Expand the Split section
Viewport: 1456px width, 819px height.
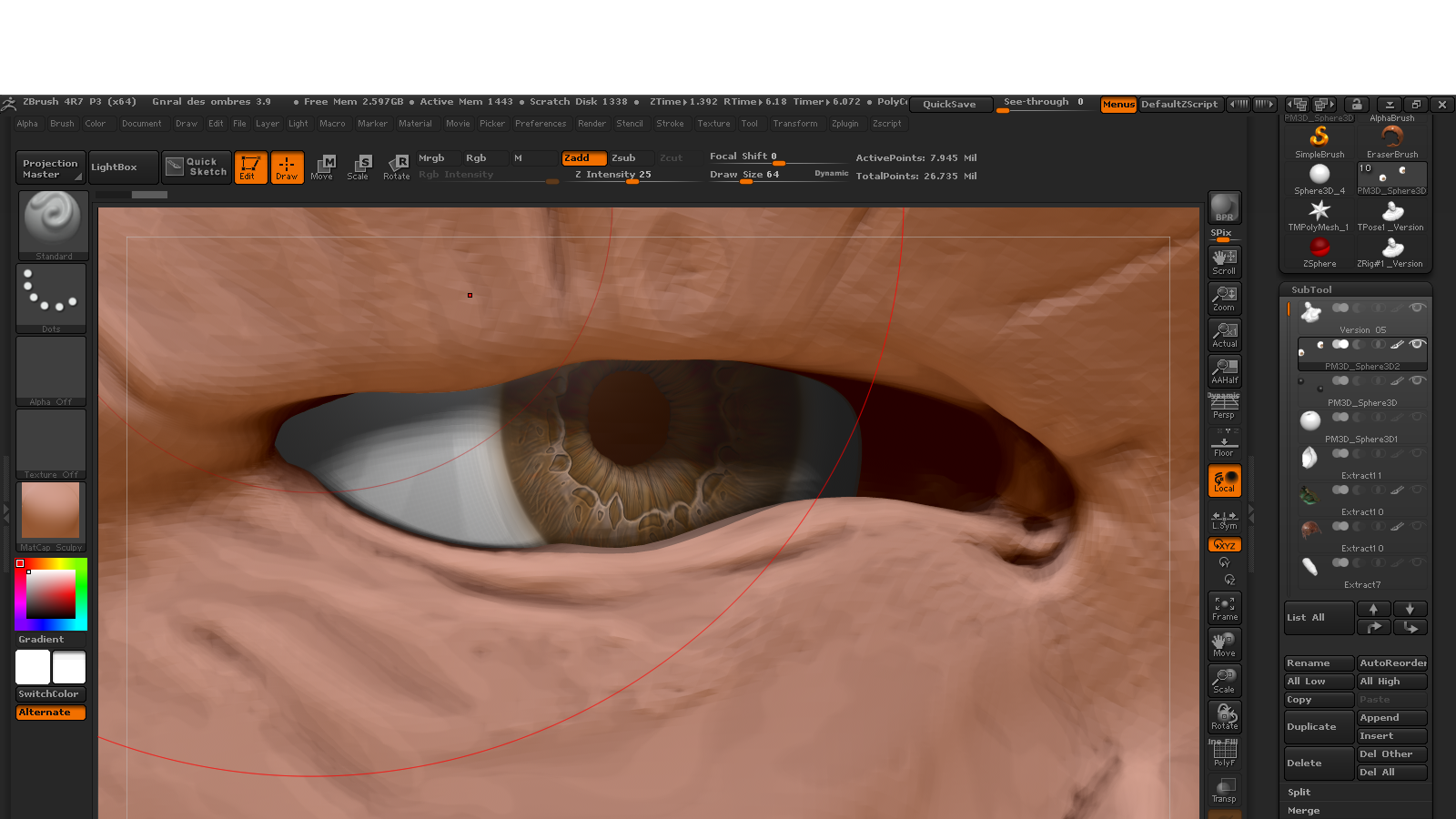1299,793
